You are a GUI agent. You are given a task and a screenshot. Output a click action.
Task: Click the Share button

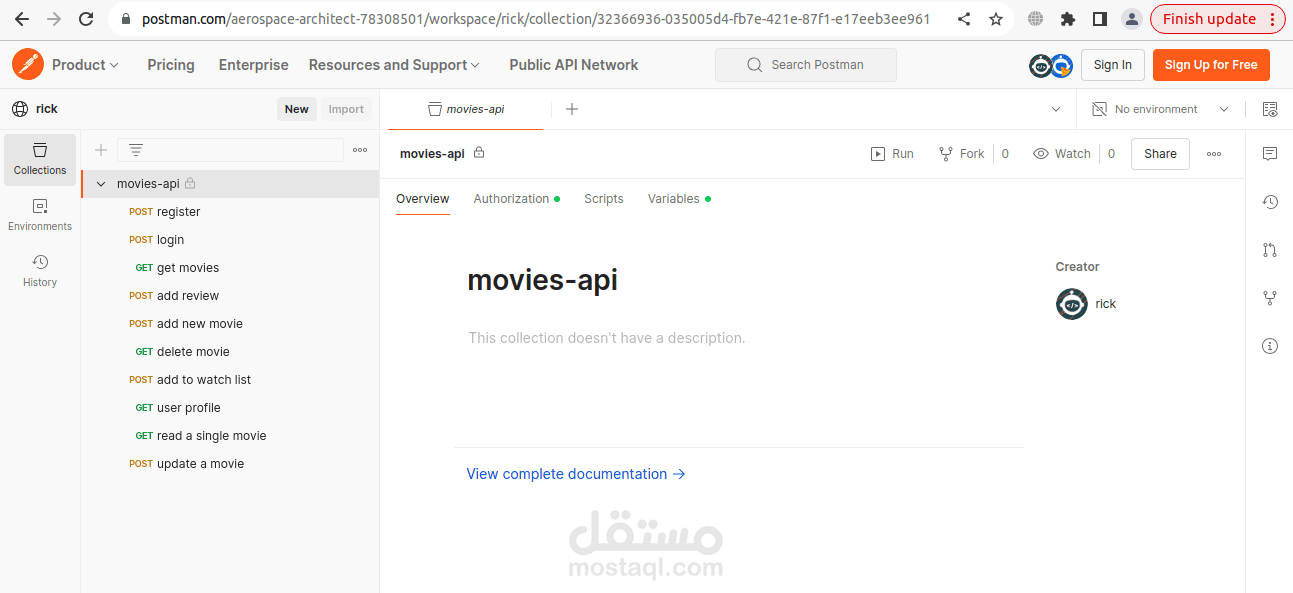[1160, 154]
